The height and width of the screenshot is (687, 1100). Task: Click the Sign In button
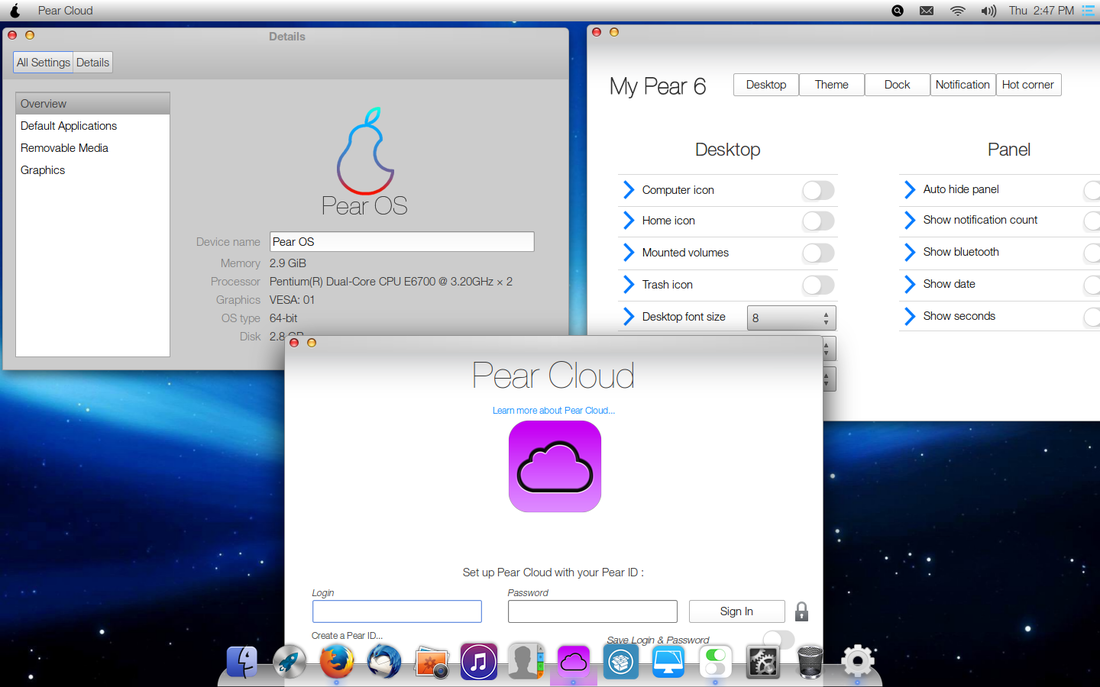coord(737,611)
